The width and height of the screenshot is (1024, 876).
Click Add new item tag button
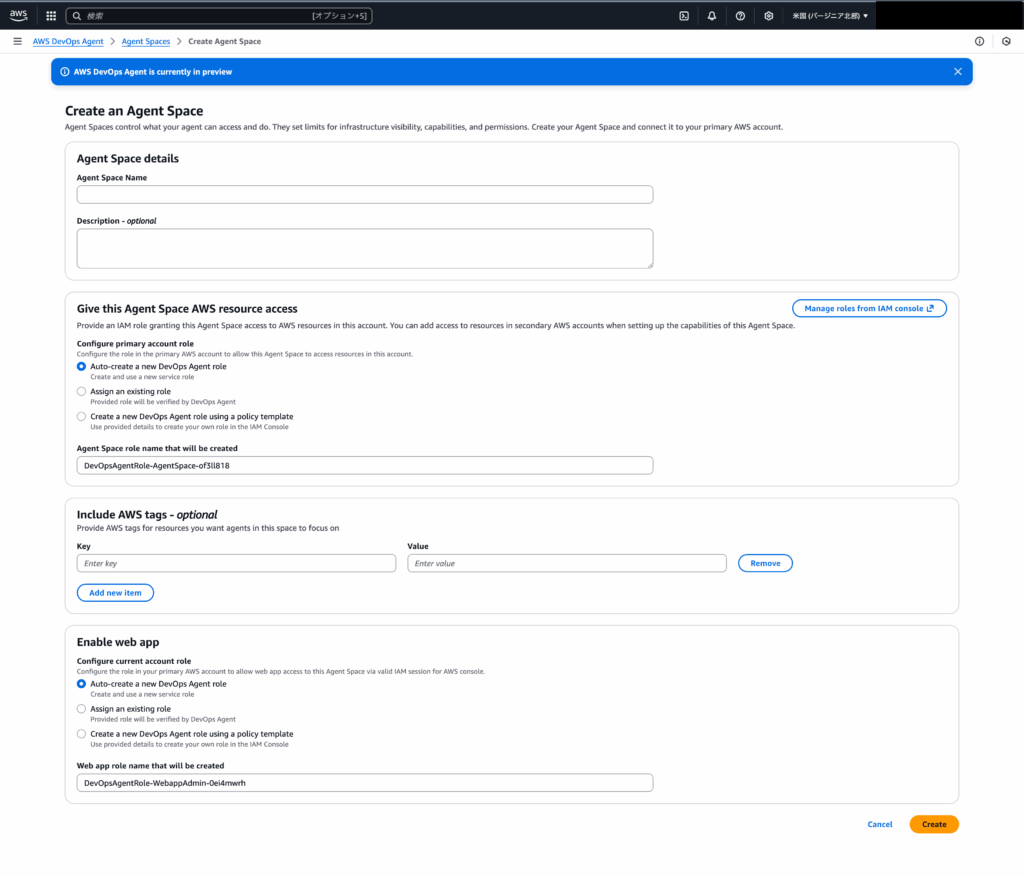point(115,593)
